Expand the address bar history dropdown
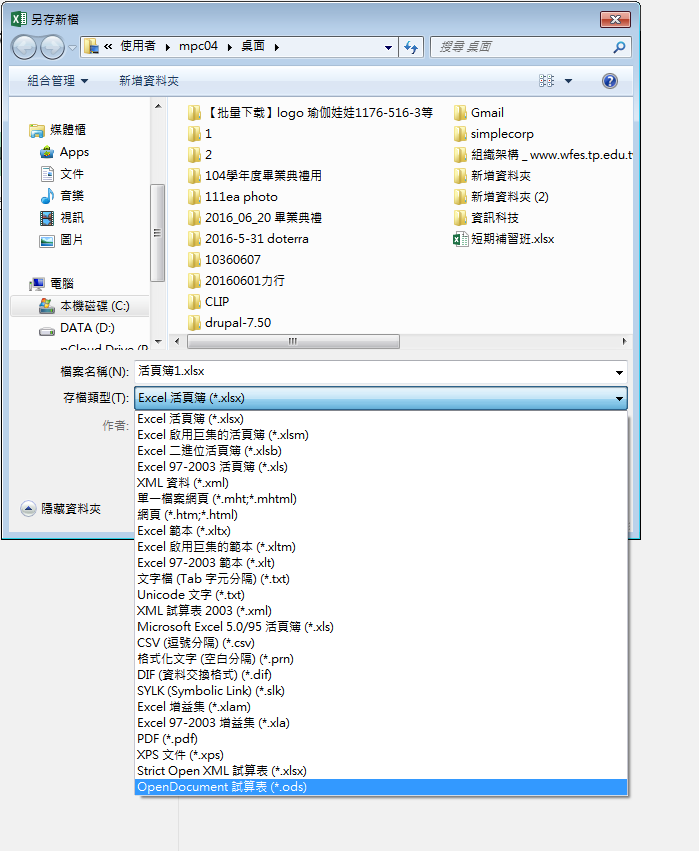The image size is (699, 851). (x=388, y=47)
